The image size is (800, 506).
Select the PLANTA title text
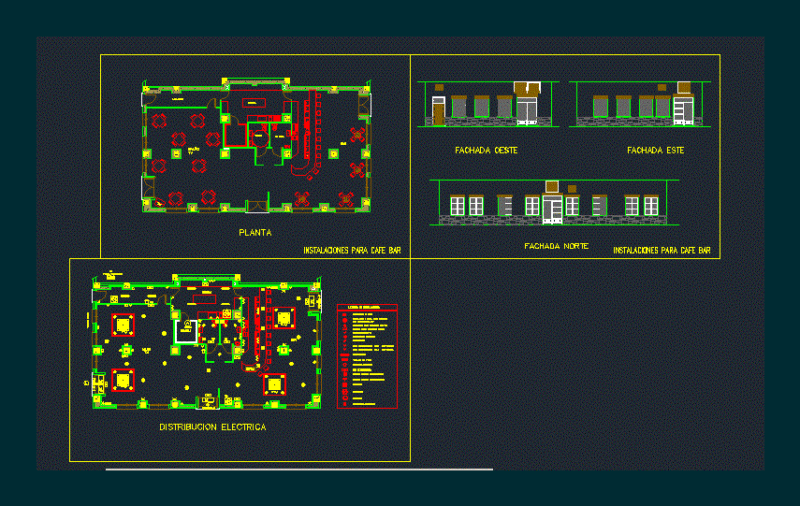(255, 233)
